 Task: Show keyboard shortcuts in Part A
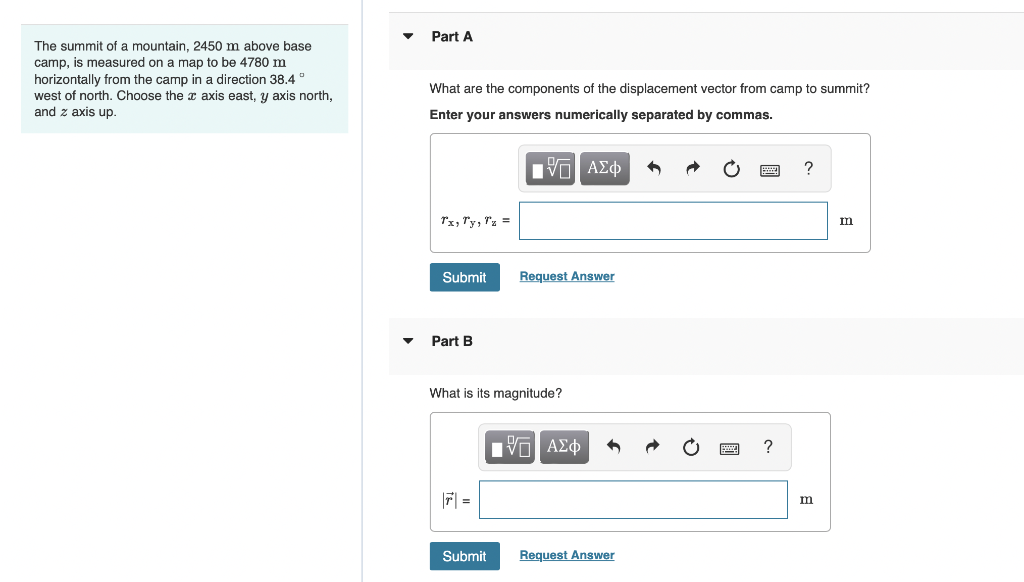point(770,170)
